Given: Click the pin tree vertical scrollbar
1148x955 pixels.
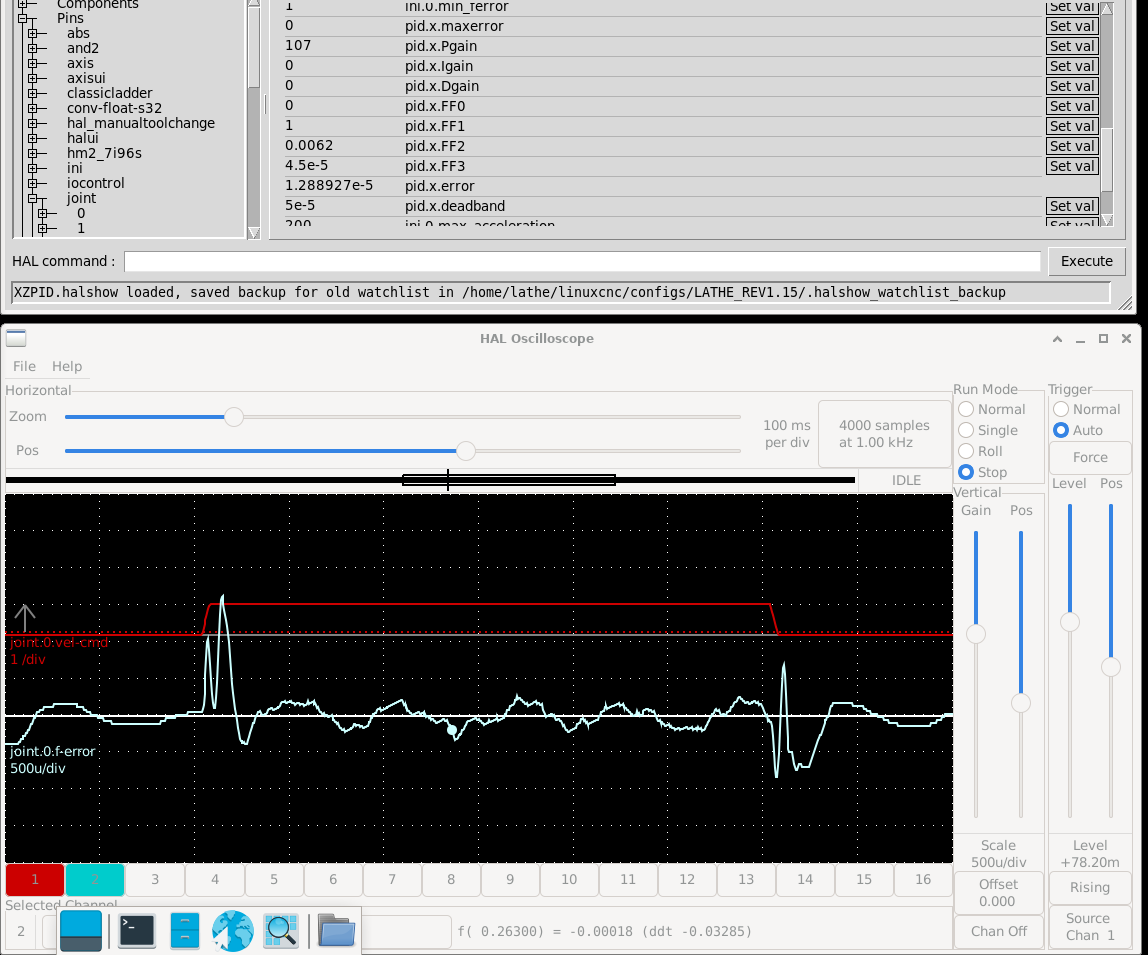Looking at the screenshot, I should [254, 117].
